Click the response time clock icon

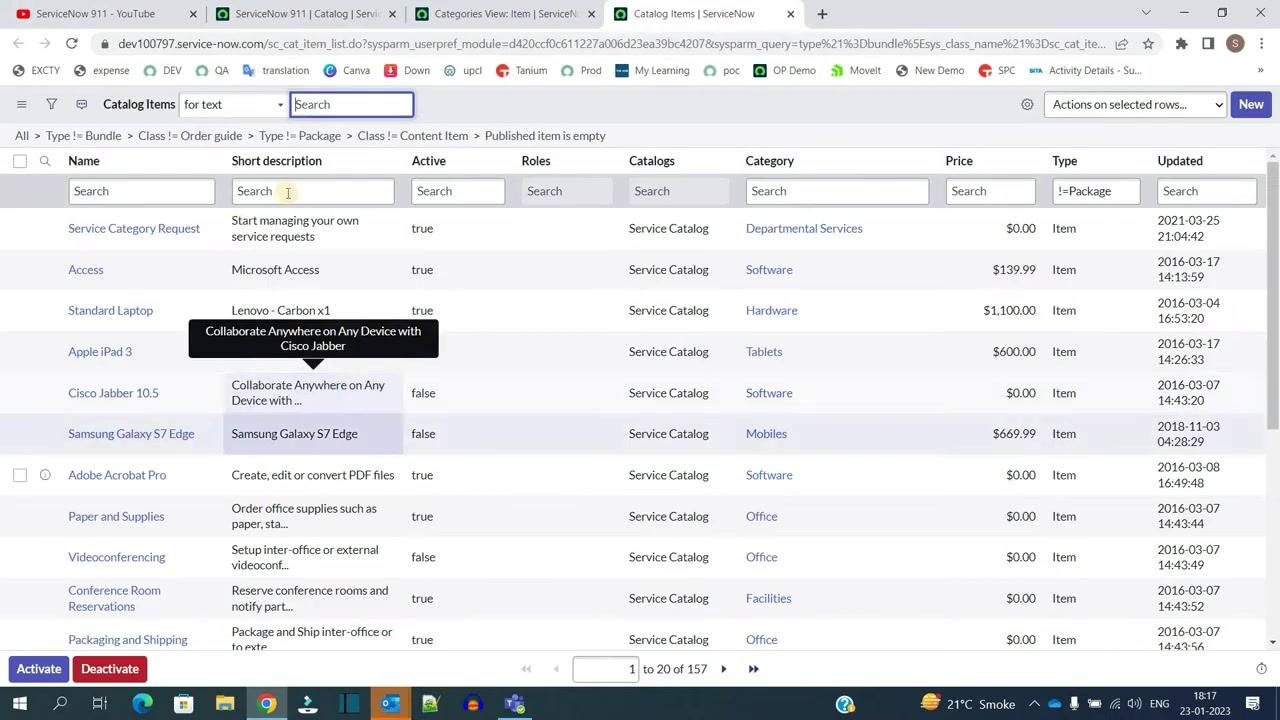coord(1261,669)
